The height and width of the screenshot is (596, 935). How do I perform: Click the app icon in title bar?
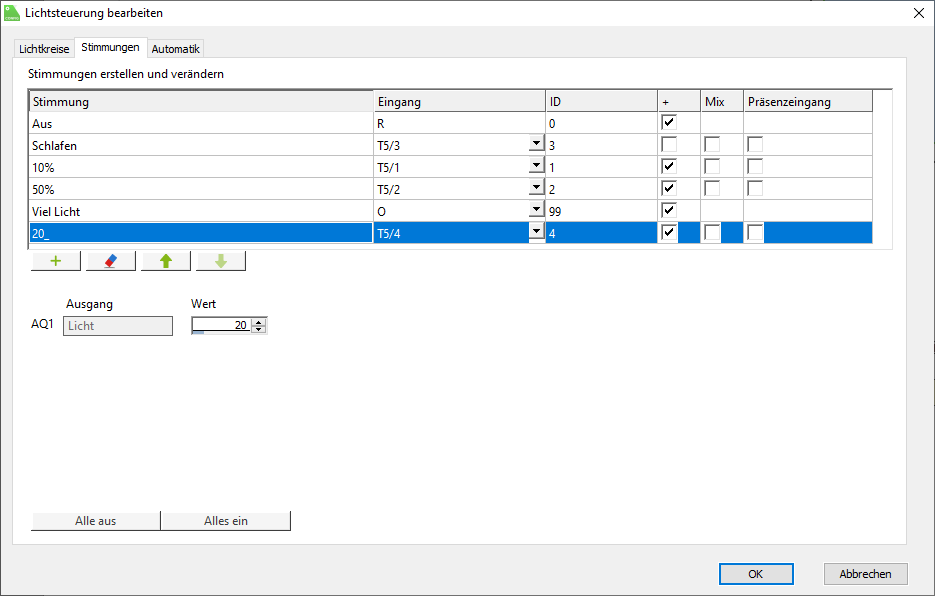[x=12, y=13]
